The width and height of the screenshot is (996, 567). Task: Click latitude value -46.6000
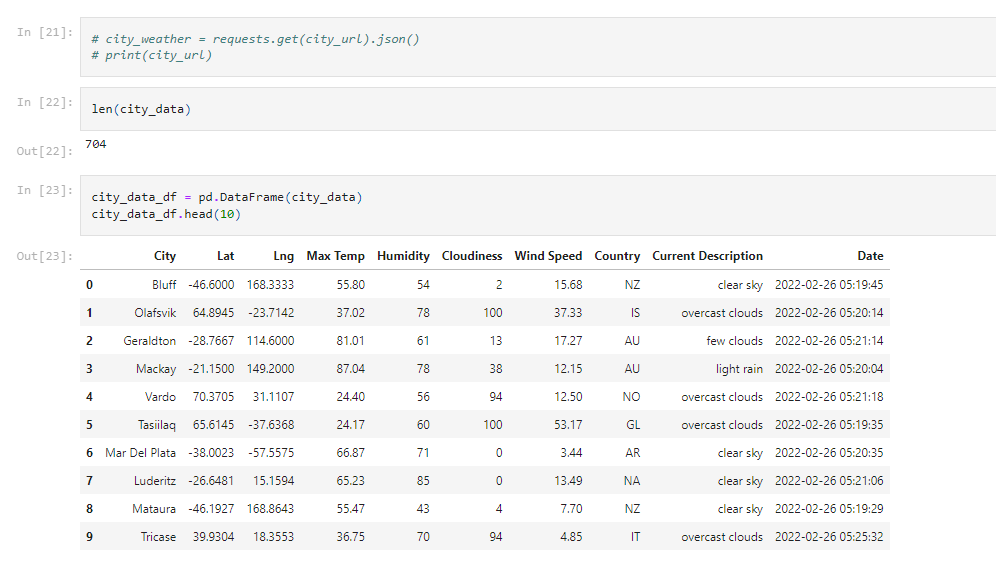pyautogui.click(x=211, y=285)
